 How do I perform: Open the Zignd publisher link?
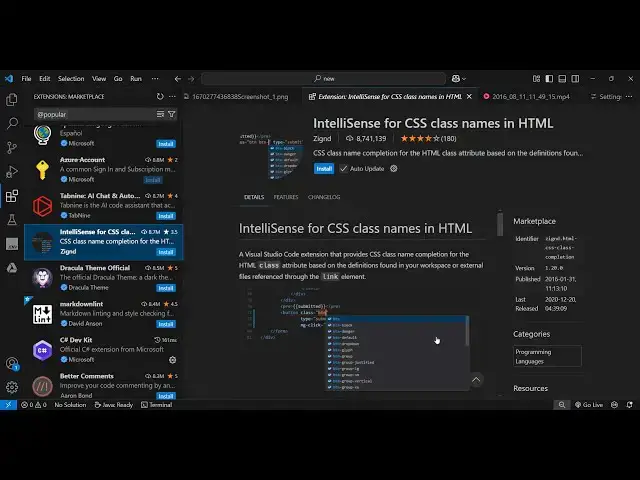tap(322, 139)
